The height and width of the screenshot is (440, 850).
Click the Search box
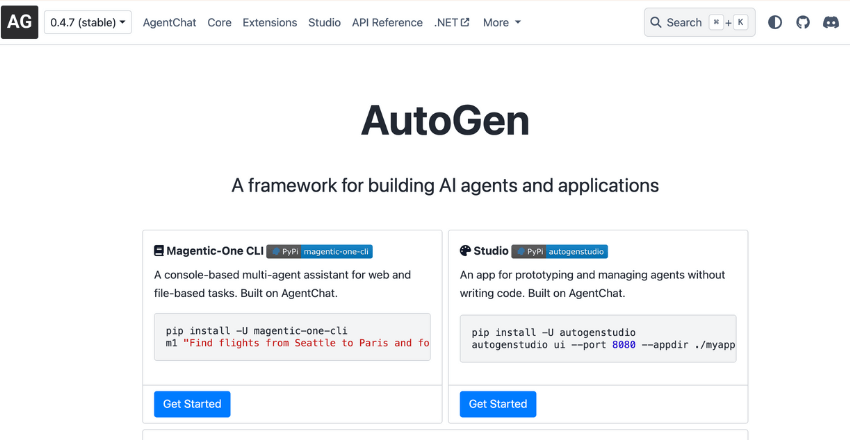click(x=699, y=22)
